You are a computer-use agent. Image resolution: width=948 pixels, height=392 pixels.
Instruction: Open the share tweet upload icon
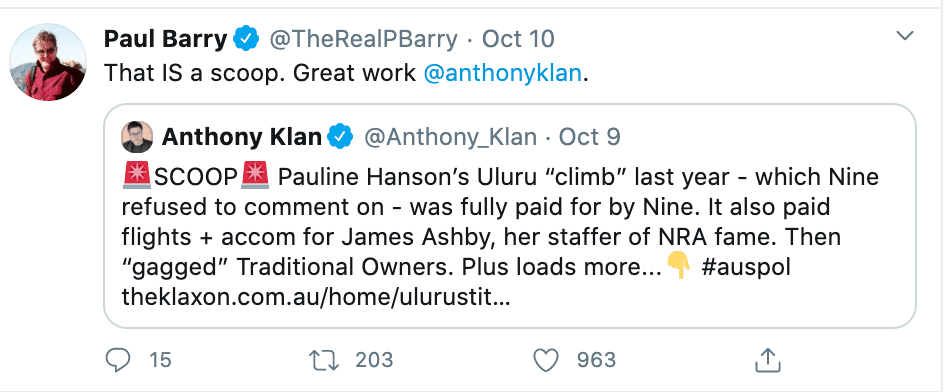768,360
